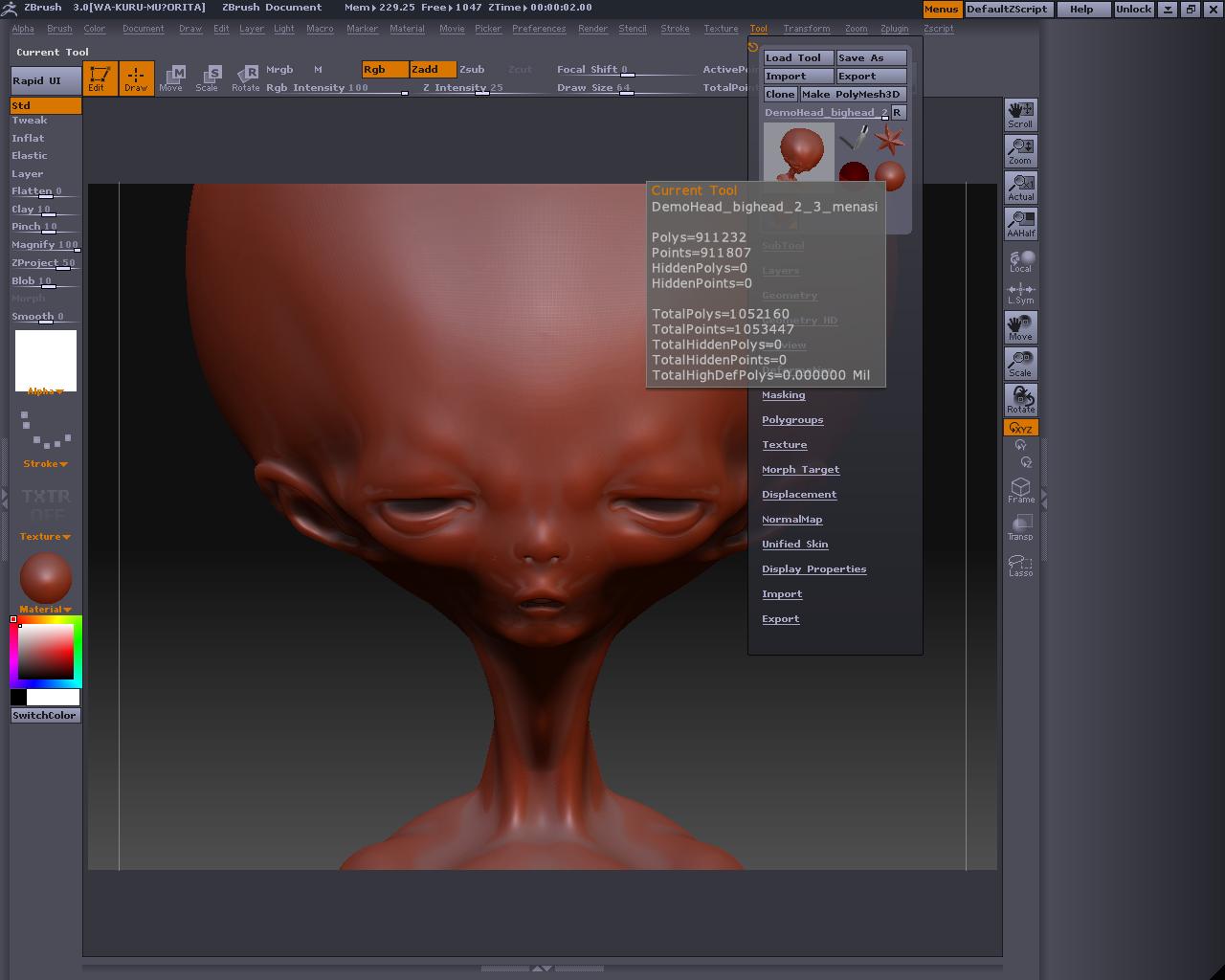Click the dotted stroke type icon

point(46,432)
